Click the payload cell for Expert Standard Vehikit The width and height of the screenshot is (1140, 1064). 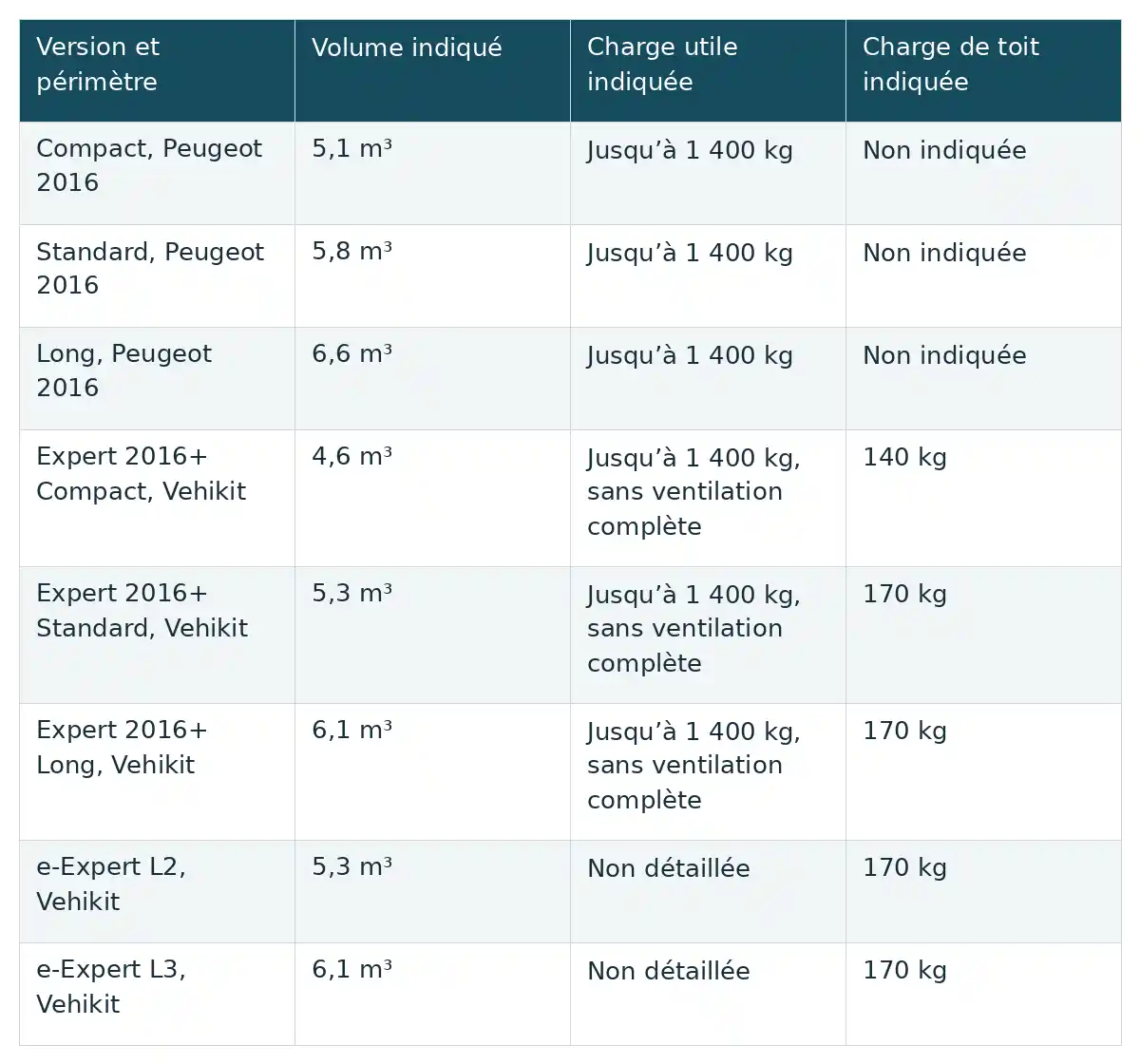(708, 636)
